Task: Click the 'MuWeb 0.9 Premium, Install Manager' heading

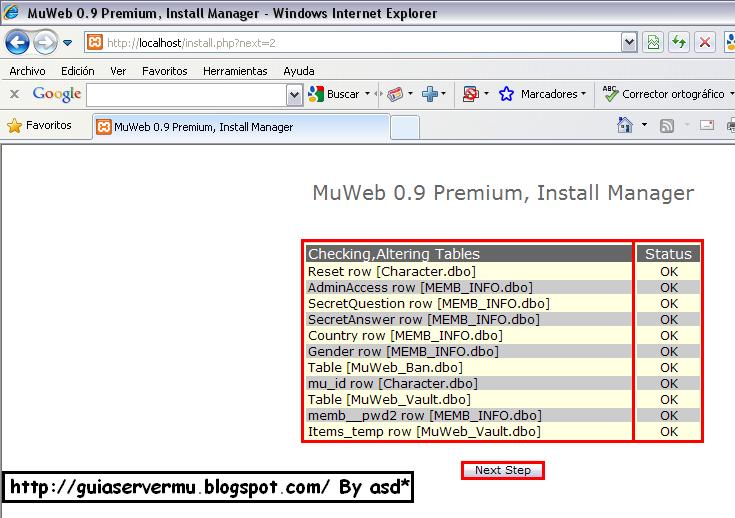Action: click(503, 193)
